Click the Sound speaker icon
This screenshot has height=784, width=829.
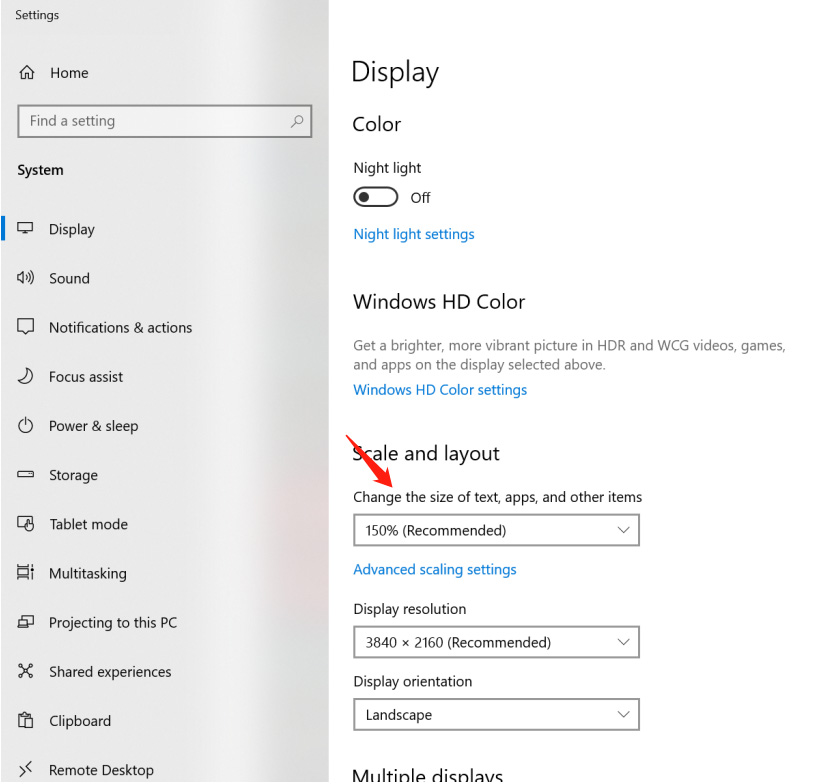point(25,278)
